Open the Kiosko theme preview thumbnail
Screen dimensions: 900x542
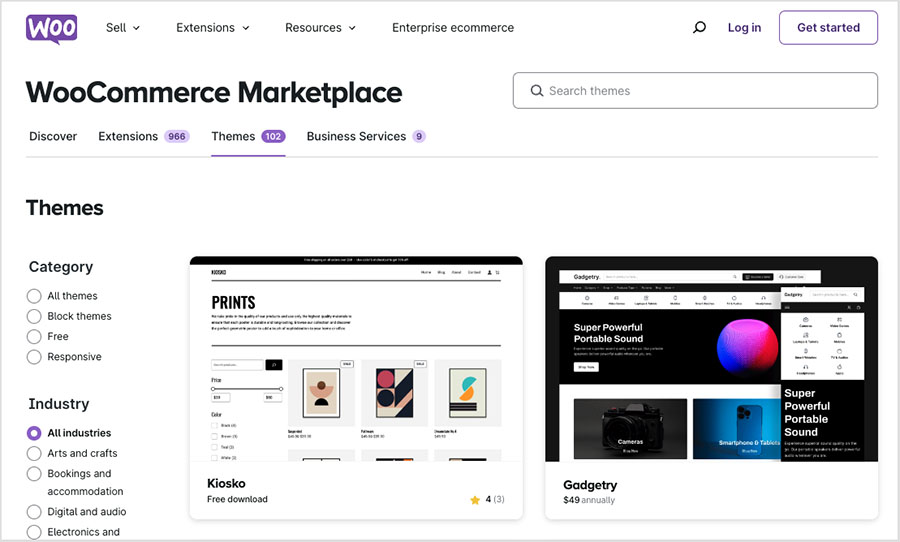point(356,359)
